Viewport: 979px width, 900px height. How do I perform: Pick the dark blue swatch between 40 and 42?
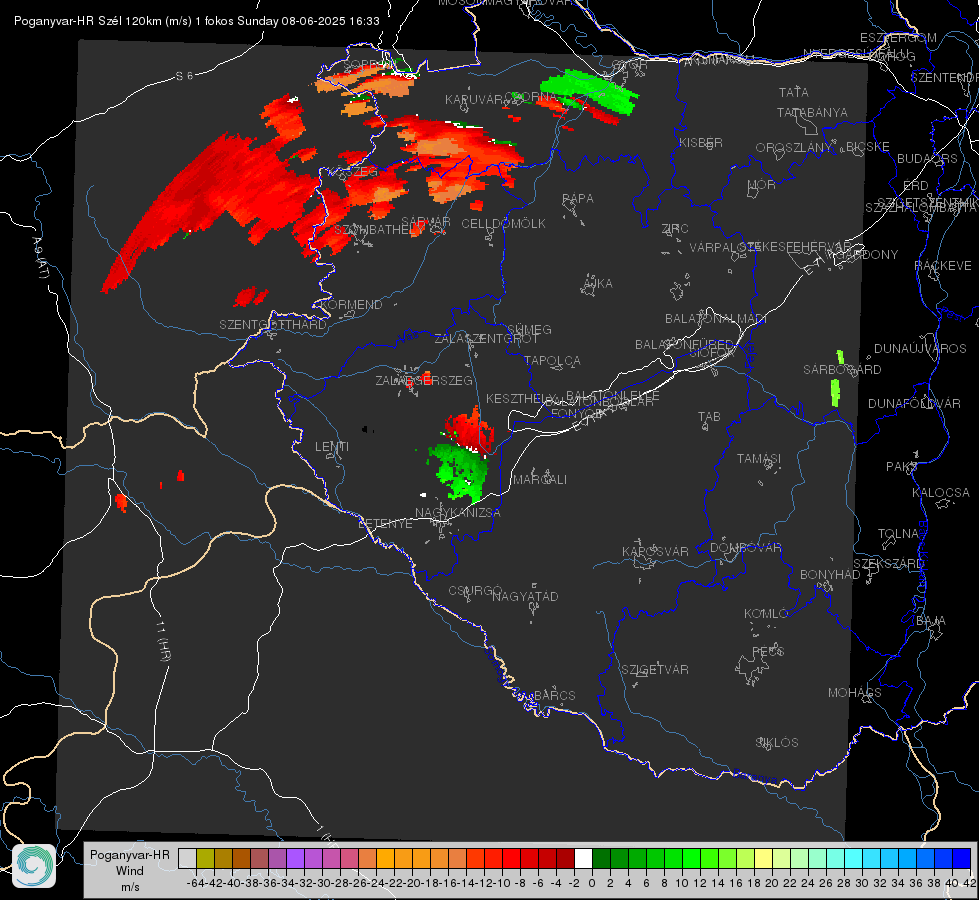pyautogui.click(x=962, y=858)
